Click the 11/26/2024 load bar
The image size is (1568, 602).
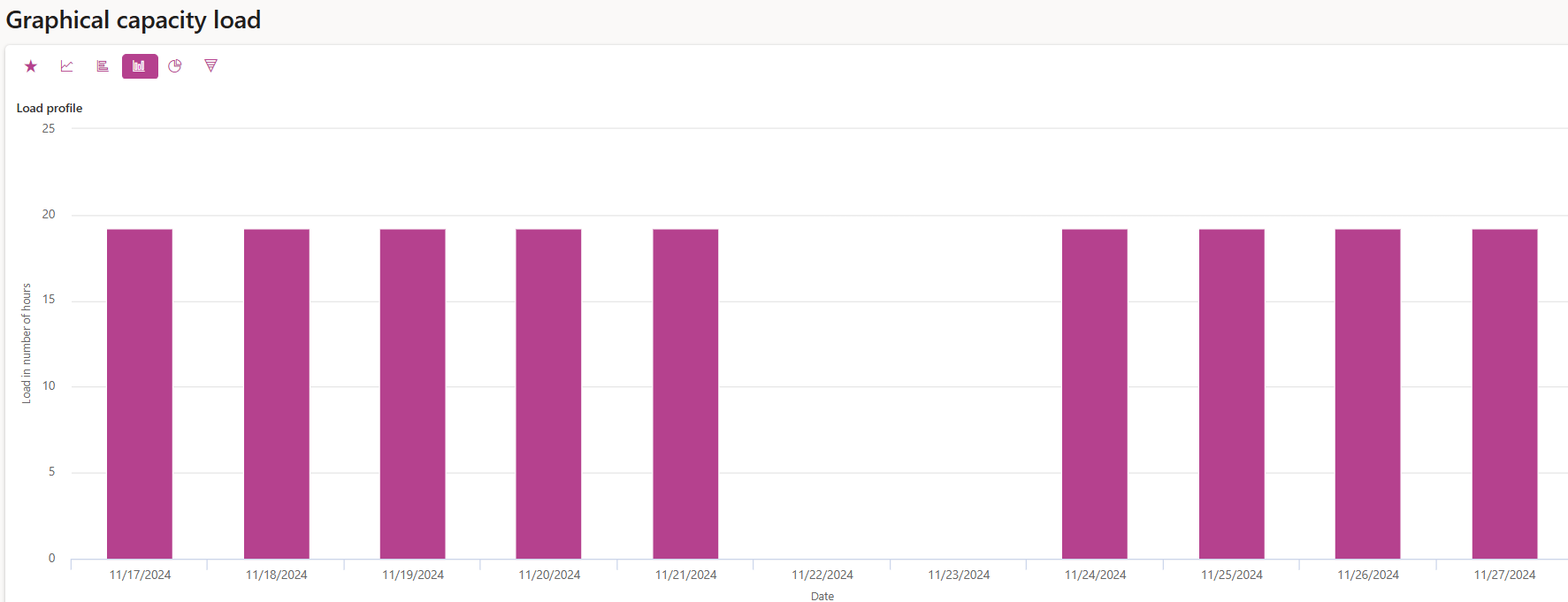click(1368, 393)
